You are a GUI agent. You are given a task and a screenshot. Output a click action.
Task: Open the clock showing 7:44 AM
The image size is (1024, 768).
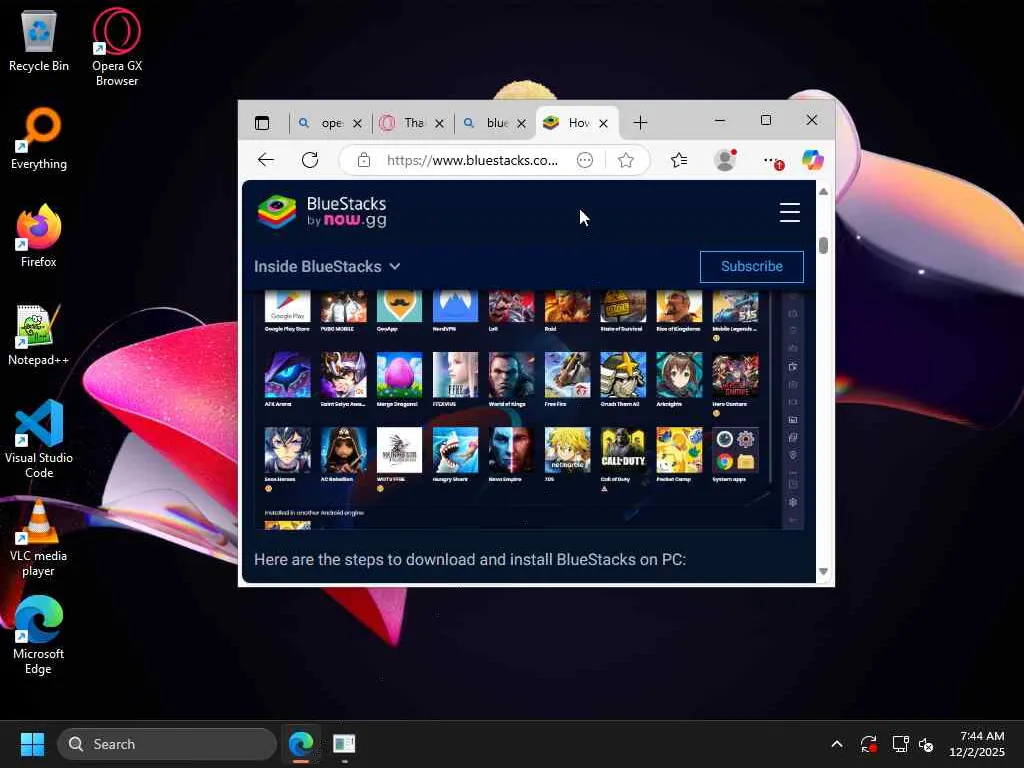point(978,744)
